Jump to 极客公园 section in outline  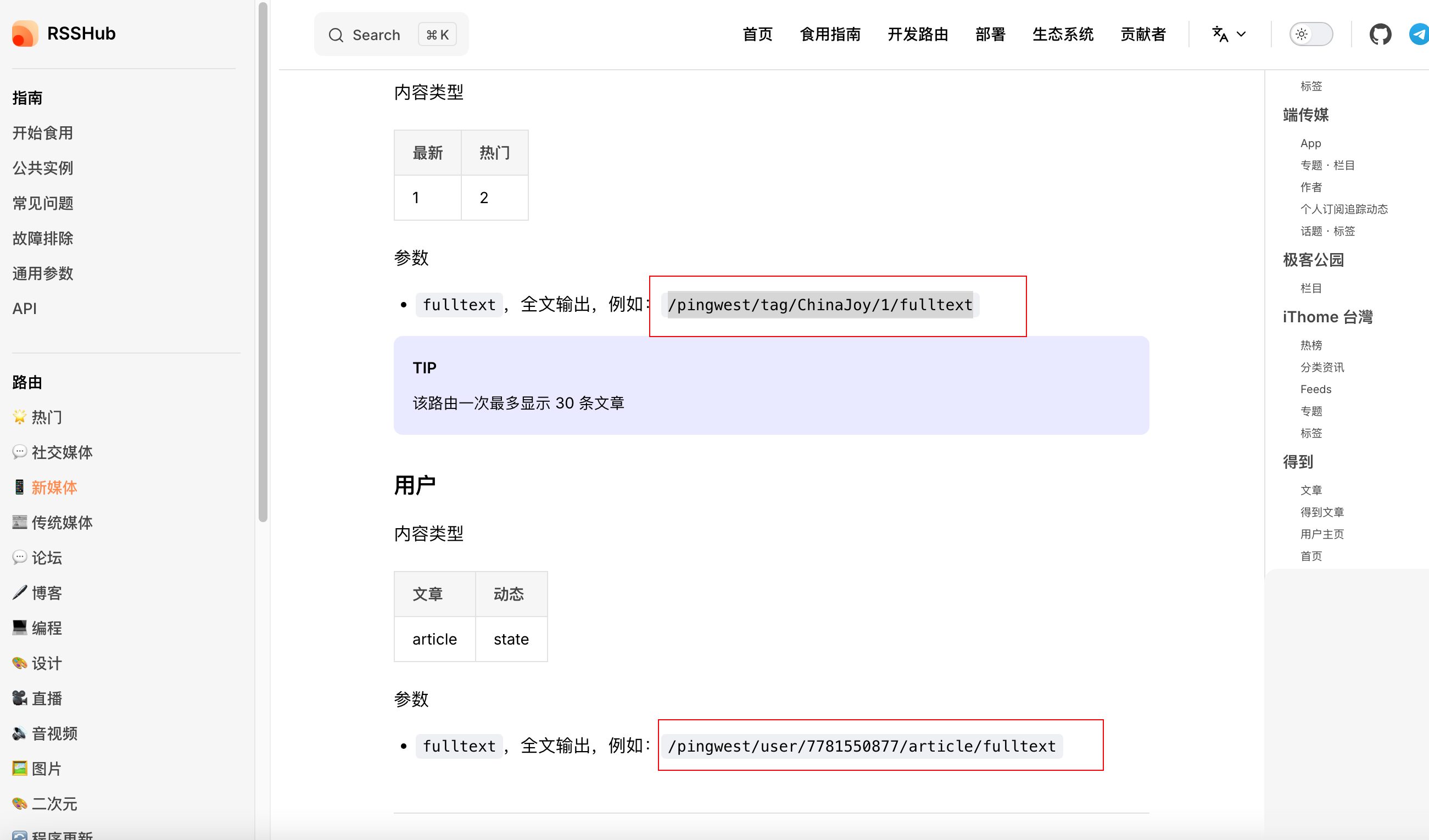[1313, 260]
